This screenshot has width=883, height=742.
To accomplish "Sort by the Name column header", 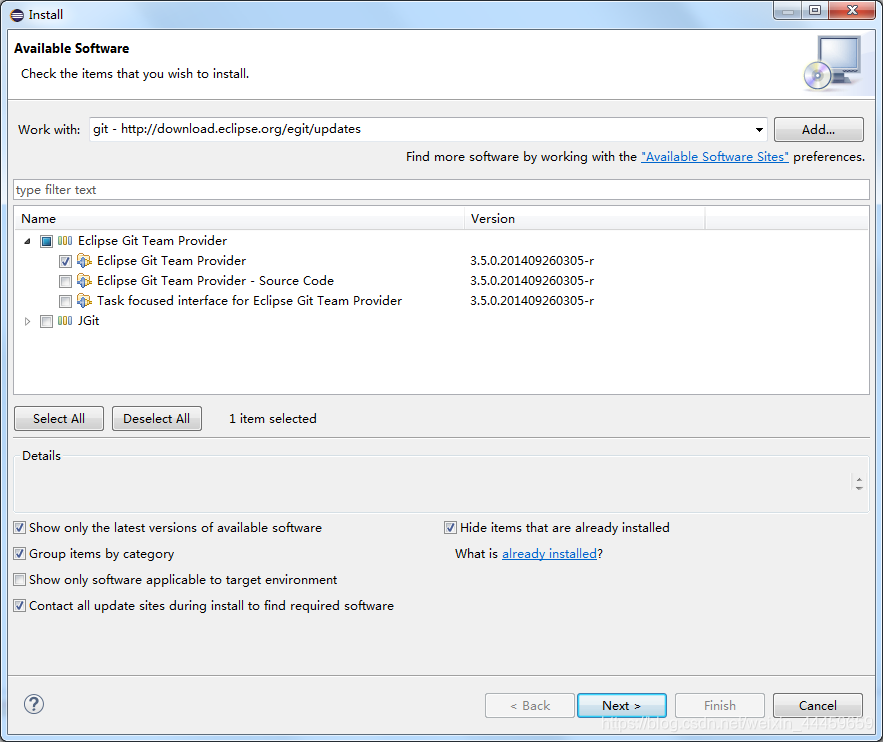I will [239, 218].
